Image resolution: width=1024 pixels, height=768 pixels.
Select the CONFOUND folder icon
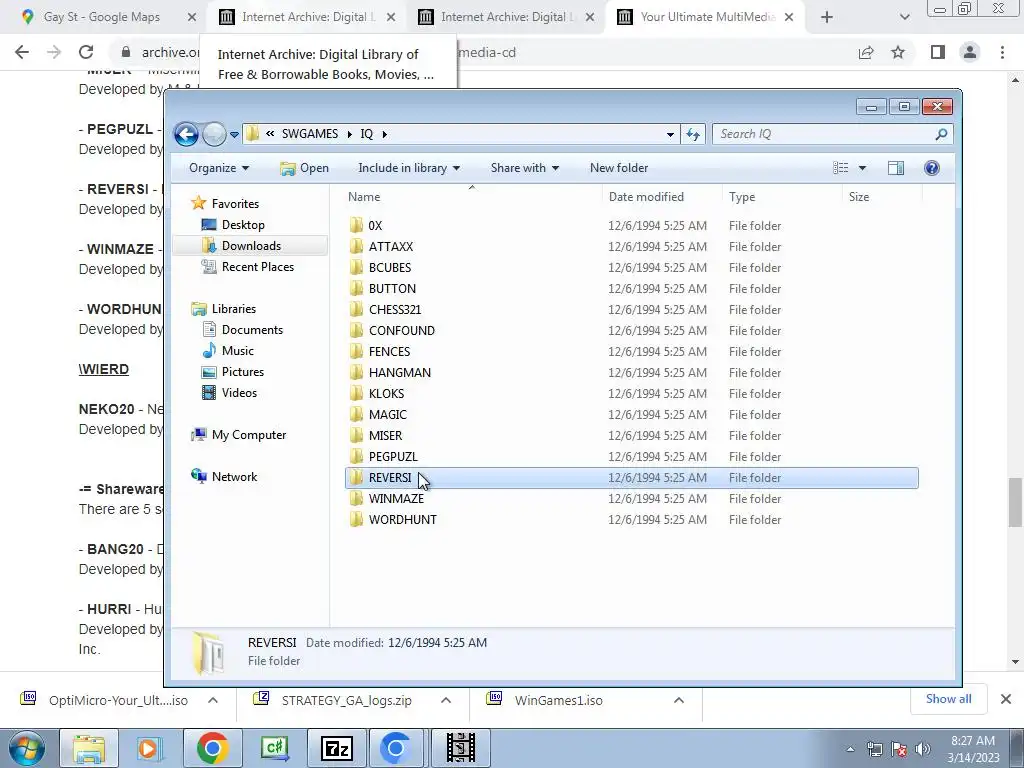[x=356, y=330]
